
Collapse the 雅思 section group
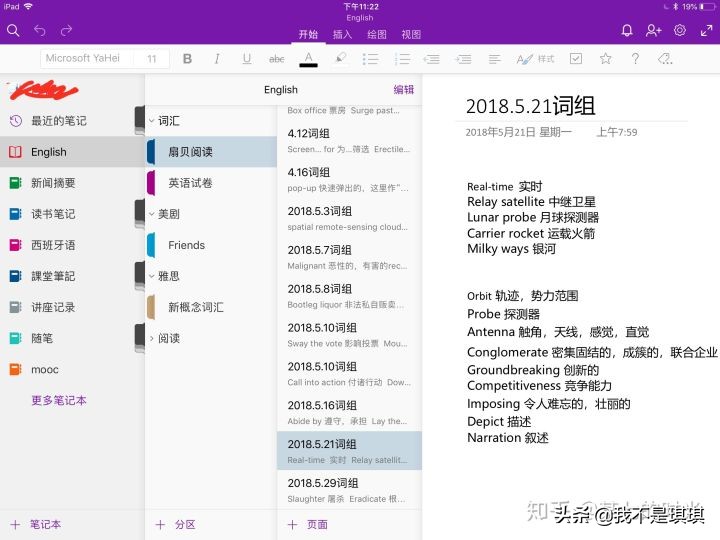pyautogui.click(x=152, y=276)
